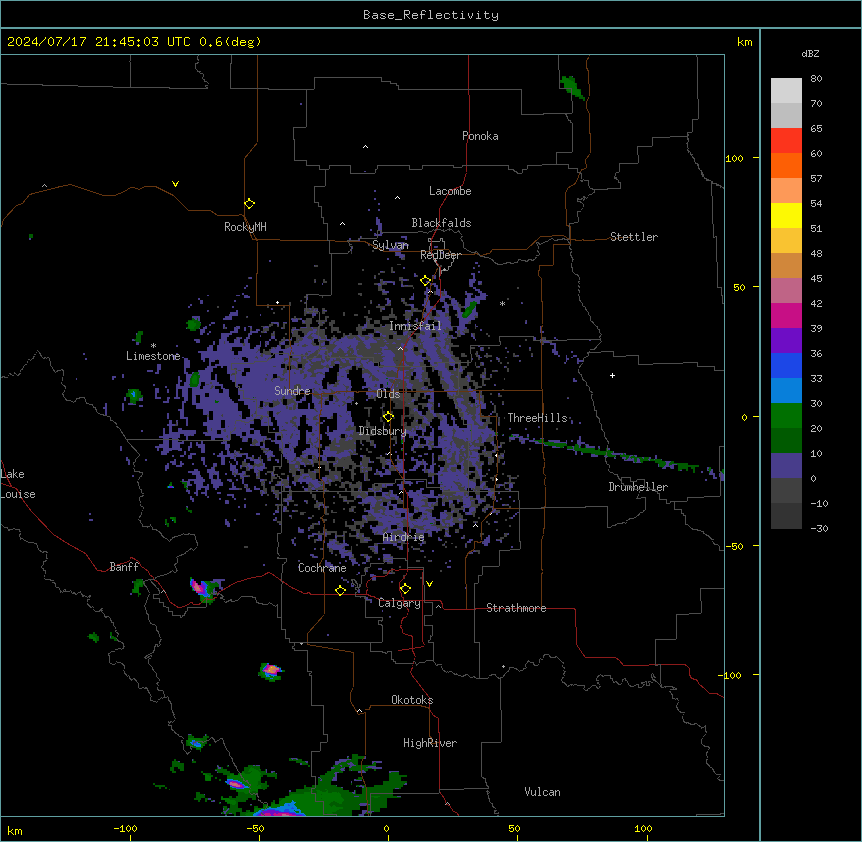Click the yellow V marker east of Calgary

429,584
